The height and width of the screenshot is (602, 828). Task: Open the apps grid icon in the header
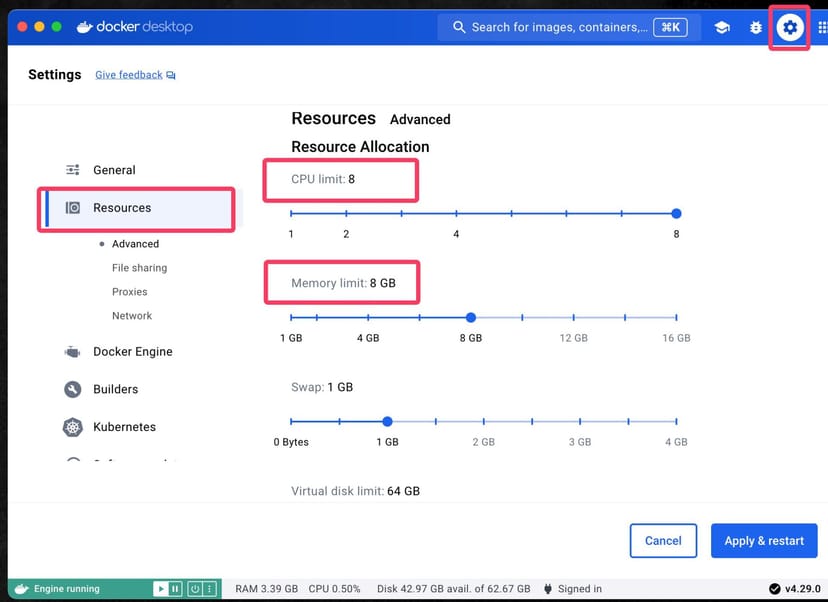[821, 28]
